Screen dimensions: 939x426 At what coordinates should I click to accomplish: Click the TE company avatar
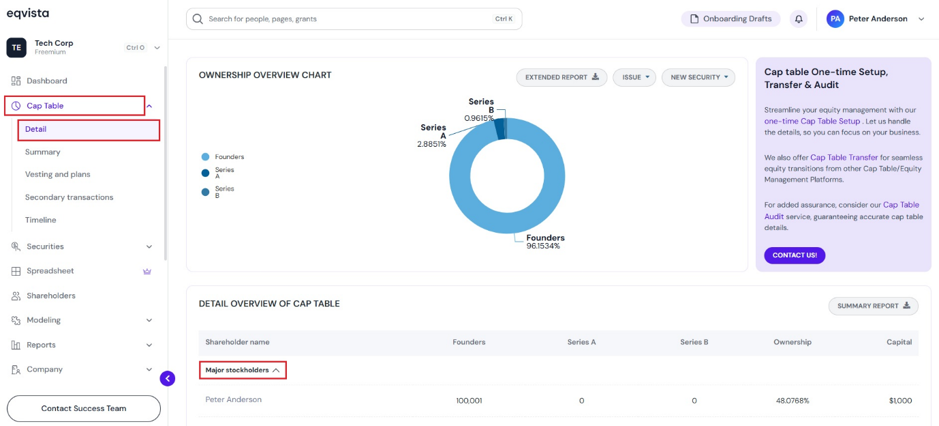16,47
